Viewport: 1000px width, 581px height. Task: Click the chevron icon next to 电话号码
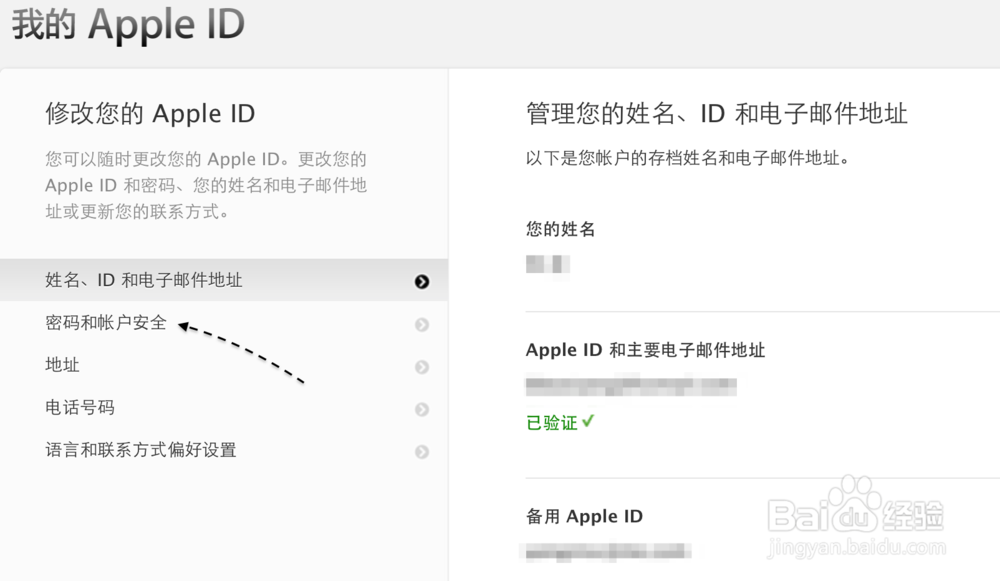coord(421,407)
